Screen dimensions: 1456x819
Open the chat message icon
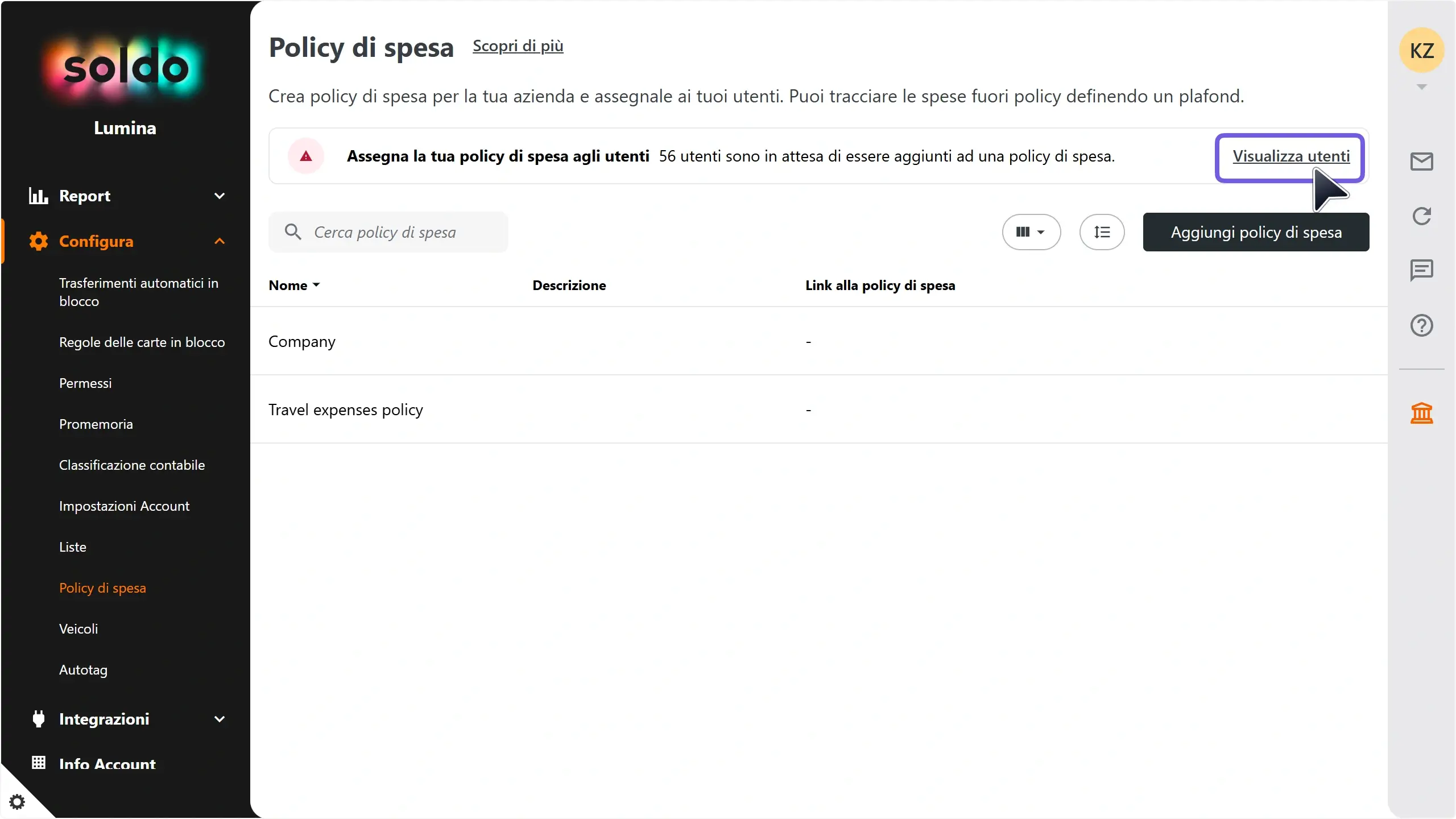(1421, 271)
